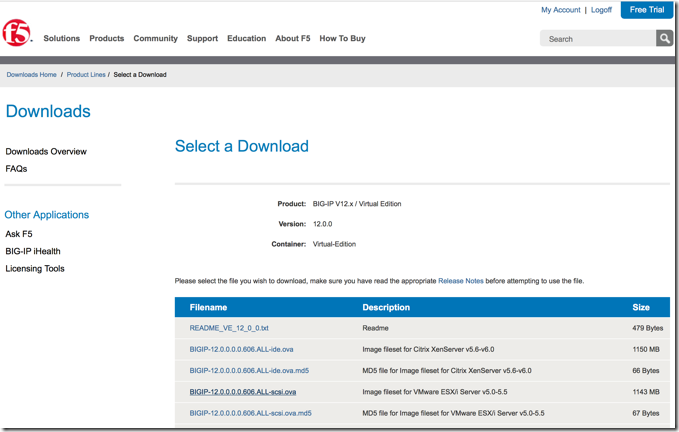679x432 pixels.
Task: Download BIGIP-12.0.0.0.0.606.ALL-scsi.ova file
Action: click(x=243, y=392)
